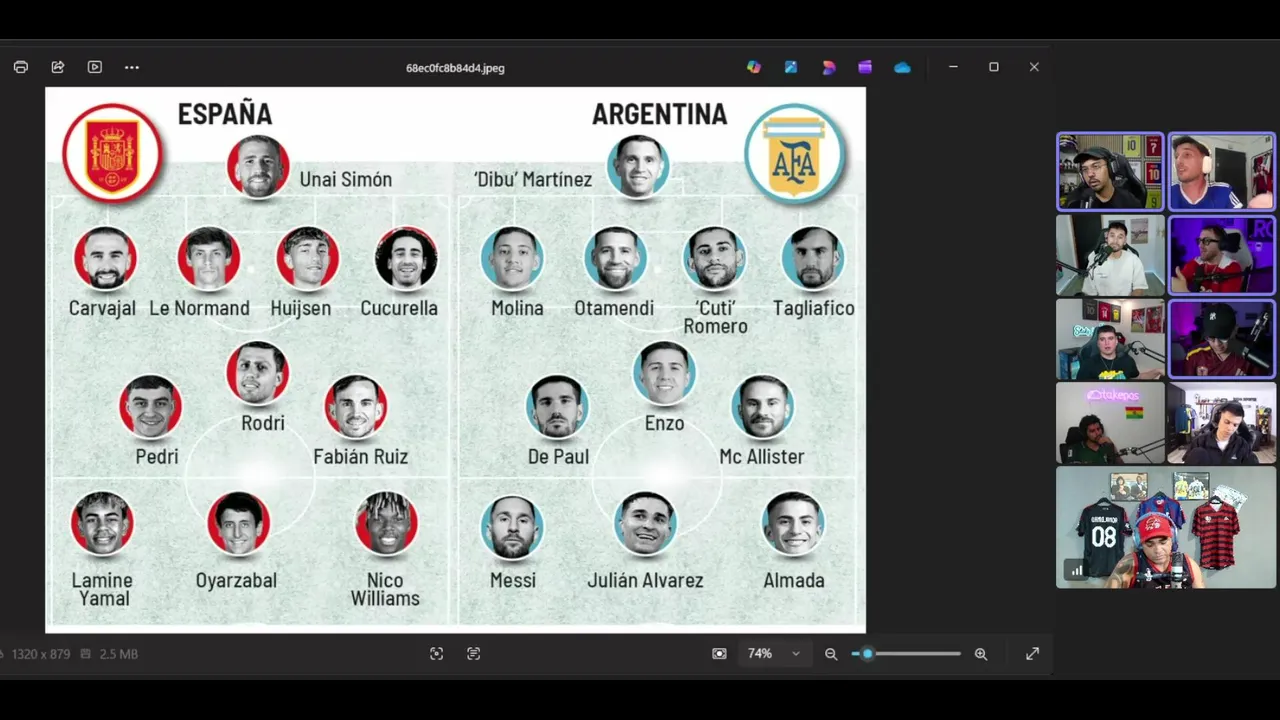The image size is (1280, 720).
Task: Select the large webcam with hanging jerseys
Action: pyautogui.click(x=1166, y=528)
